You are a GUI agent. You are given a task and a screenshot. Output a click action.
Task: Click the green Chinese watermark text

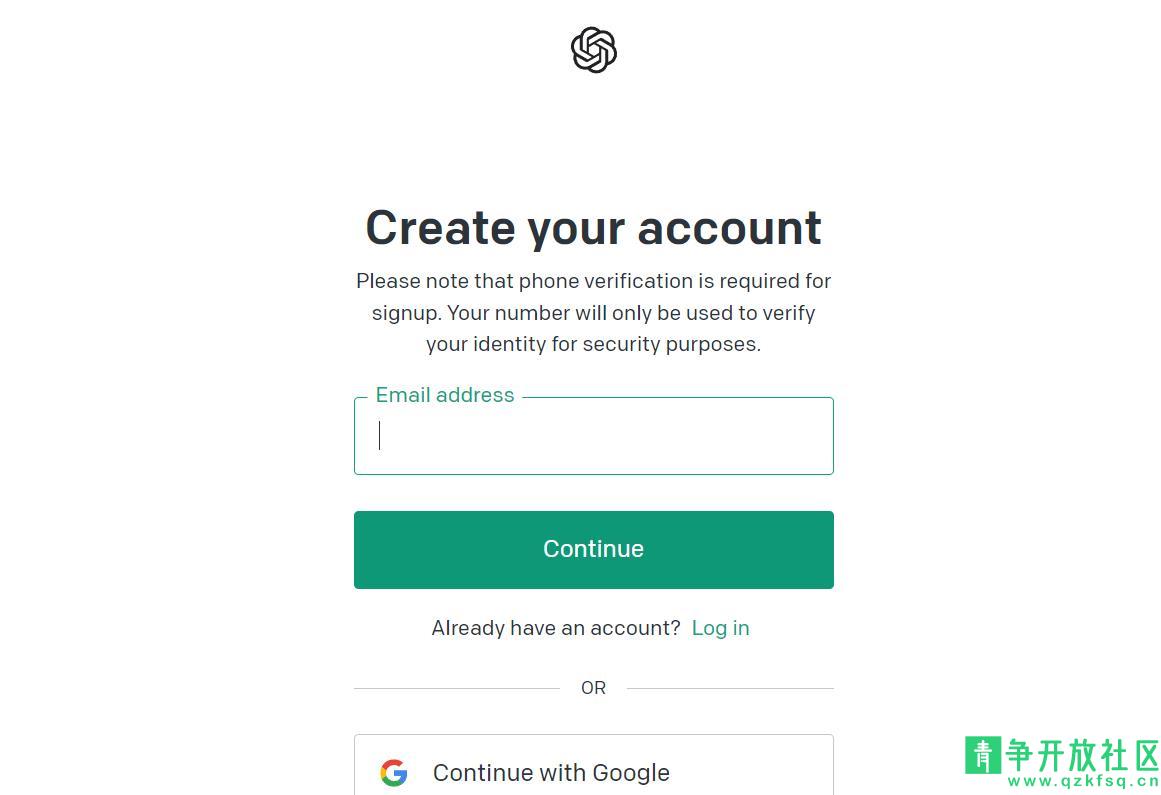point(1083,755)
